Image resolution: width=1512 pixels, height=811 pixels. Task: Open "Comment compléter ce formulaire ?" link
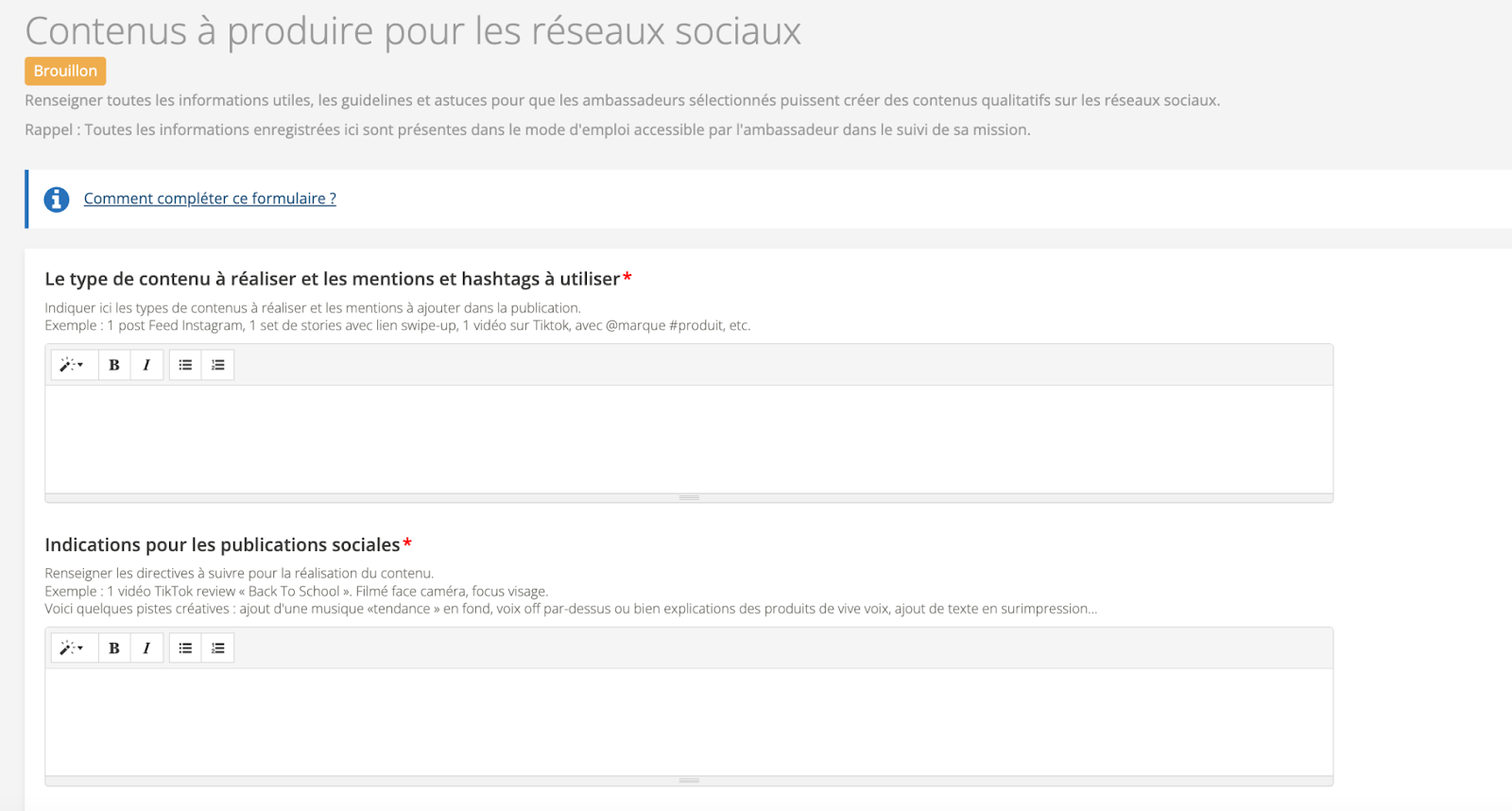click(x=210, y=198)
